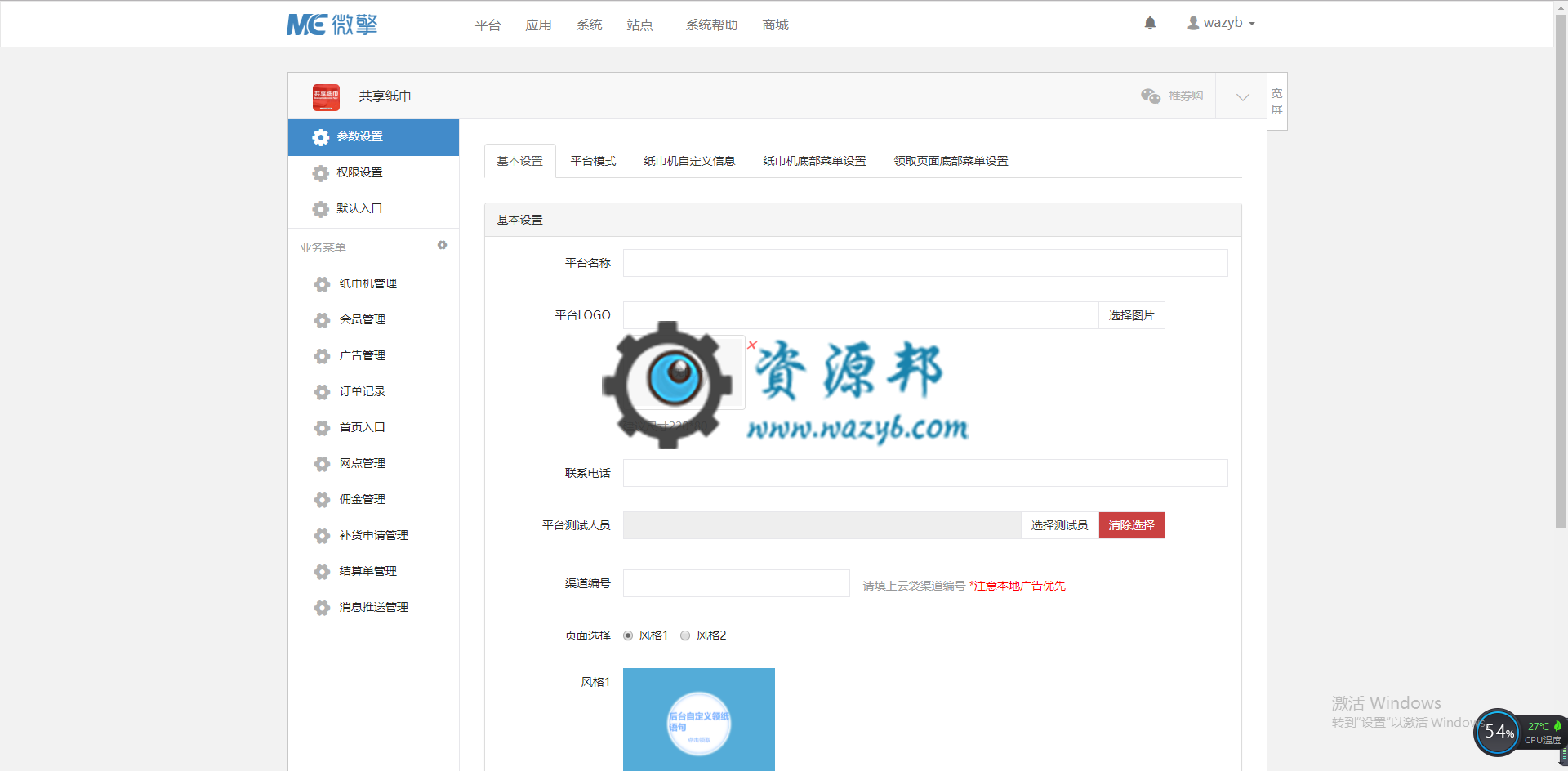This screenshot has width=1568, height=771.
Task: Expand the chevron dropdown in app header
Action: (1242, 96)
